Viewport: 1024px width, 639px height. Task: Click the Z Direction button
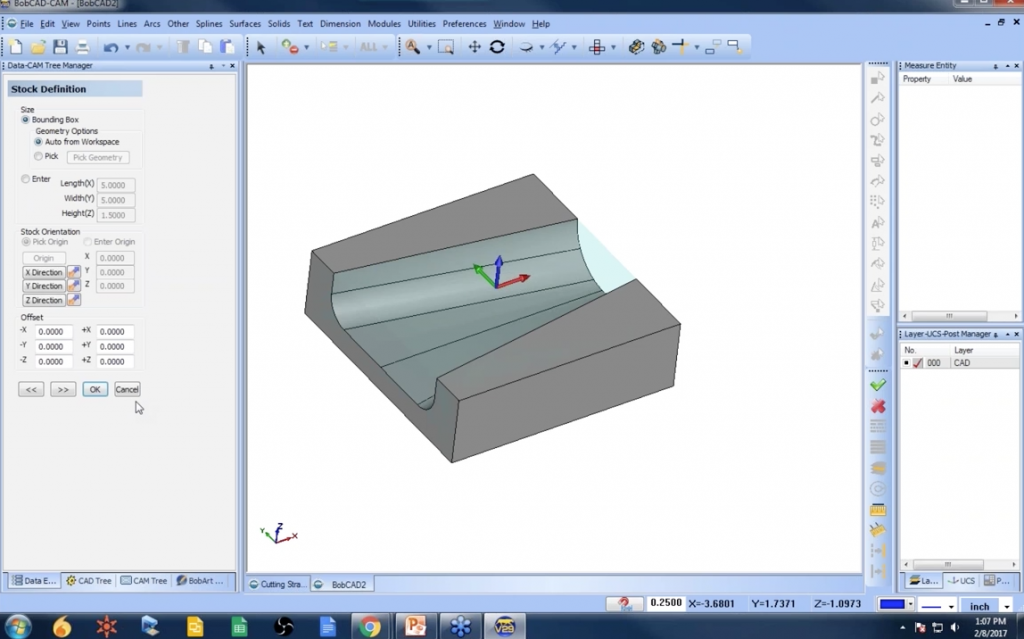pyautogui.click(x=44, y=300)
